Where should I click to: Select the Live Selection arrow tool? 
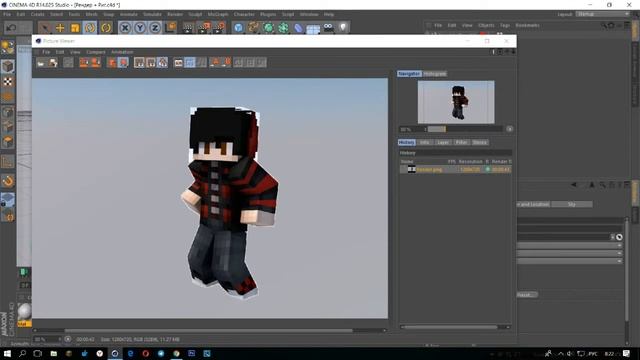pos(45,28)
